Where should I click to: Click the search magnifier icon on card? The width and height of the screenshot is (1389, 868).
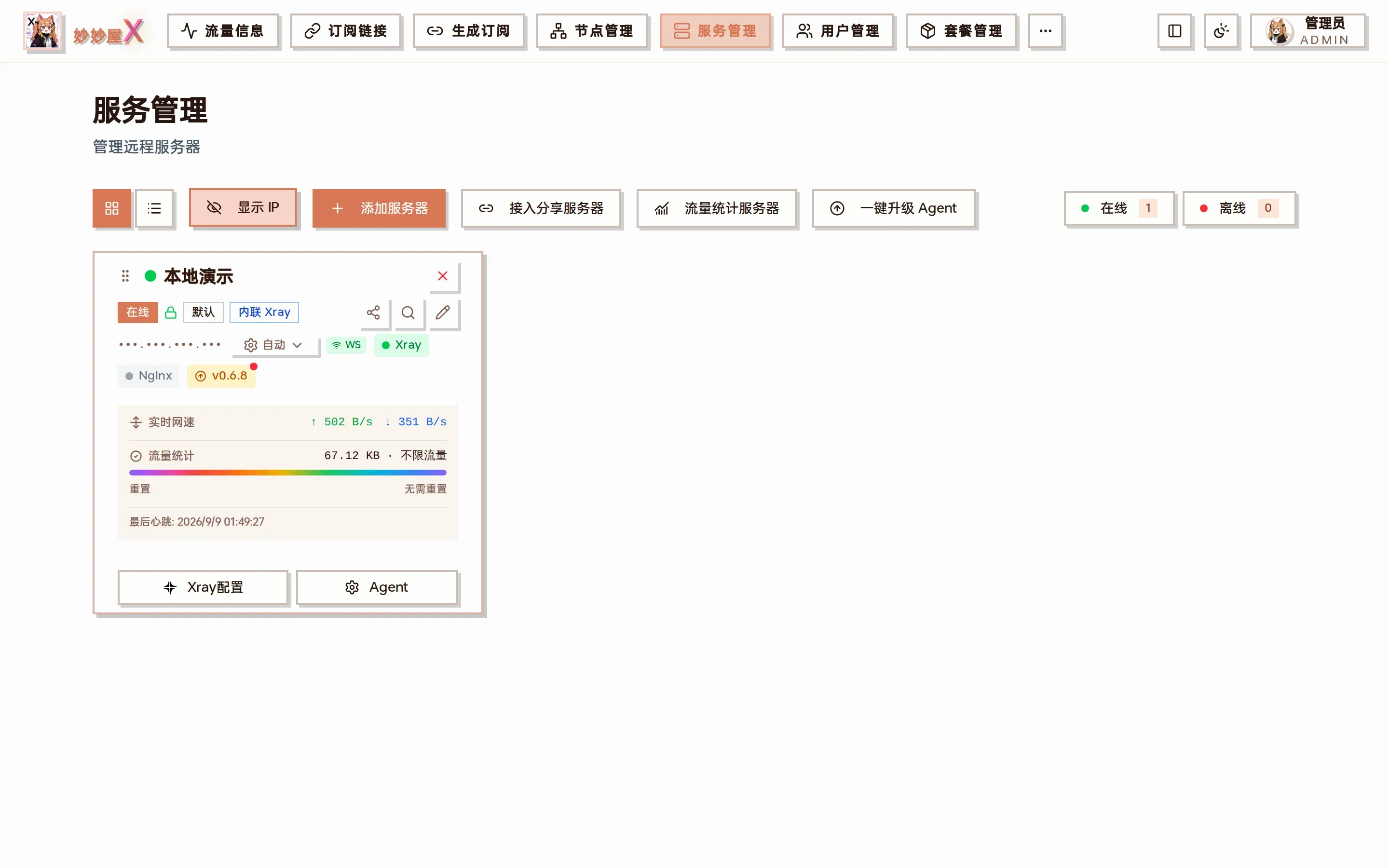408,313
